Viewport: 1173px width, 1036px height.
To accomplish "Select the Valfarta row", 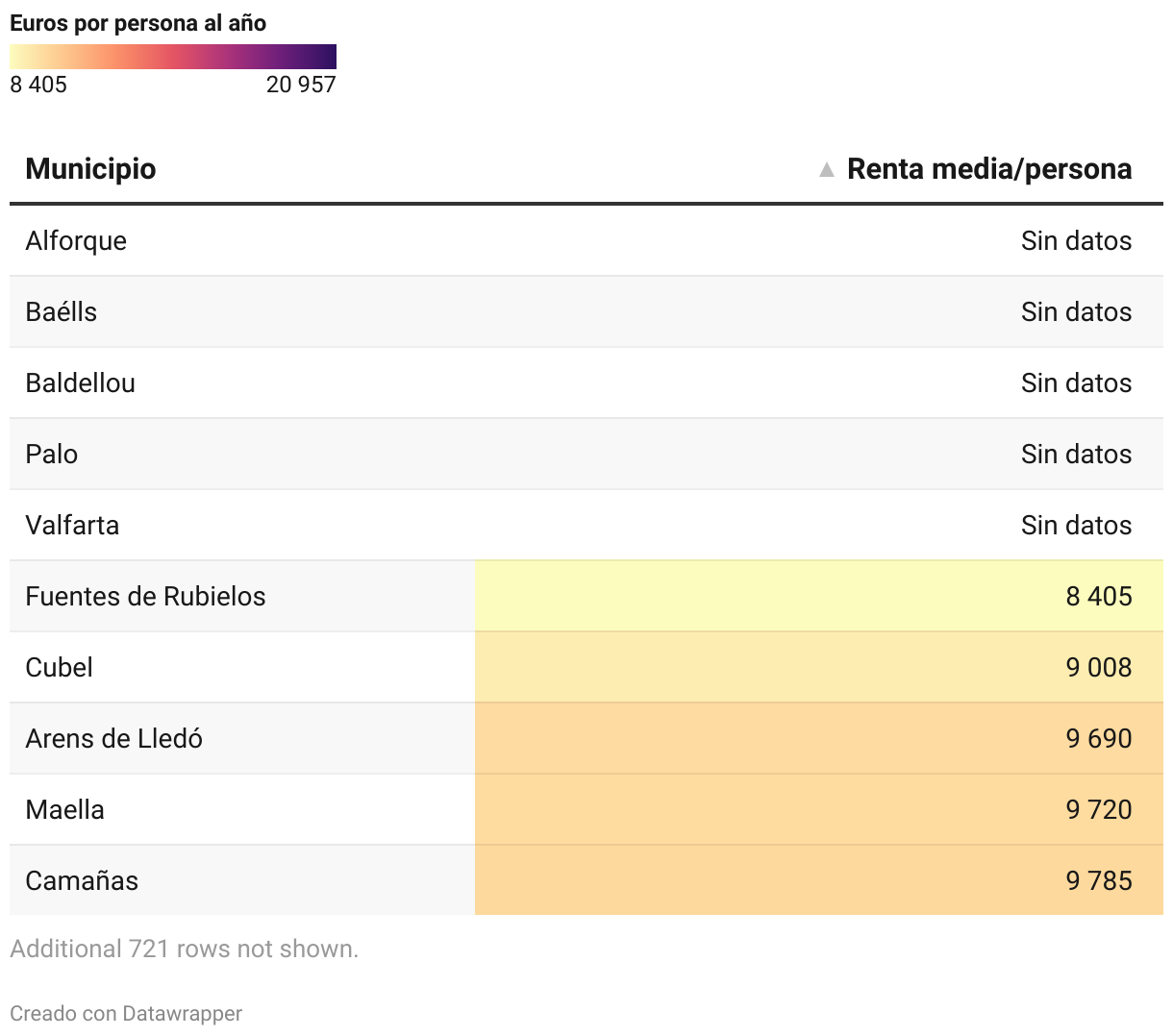I will click(x=72, y=525).
